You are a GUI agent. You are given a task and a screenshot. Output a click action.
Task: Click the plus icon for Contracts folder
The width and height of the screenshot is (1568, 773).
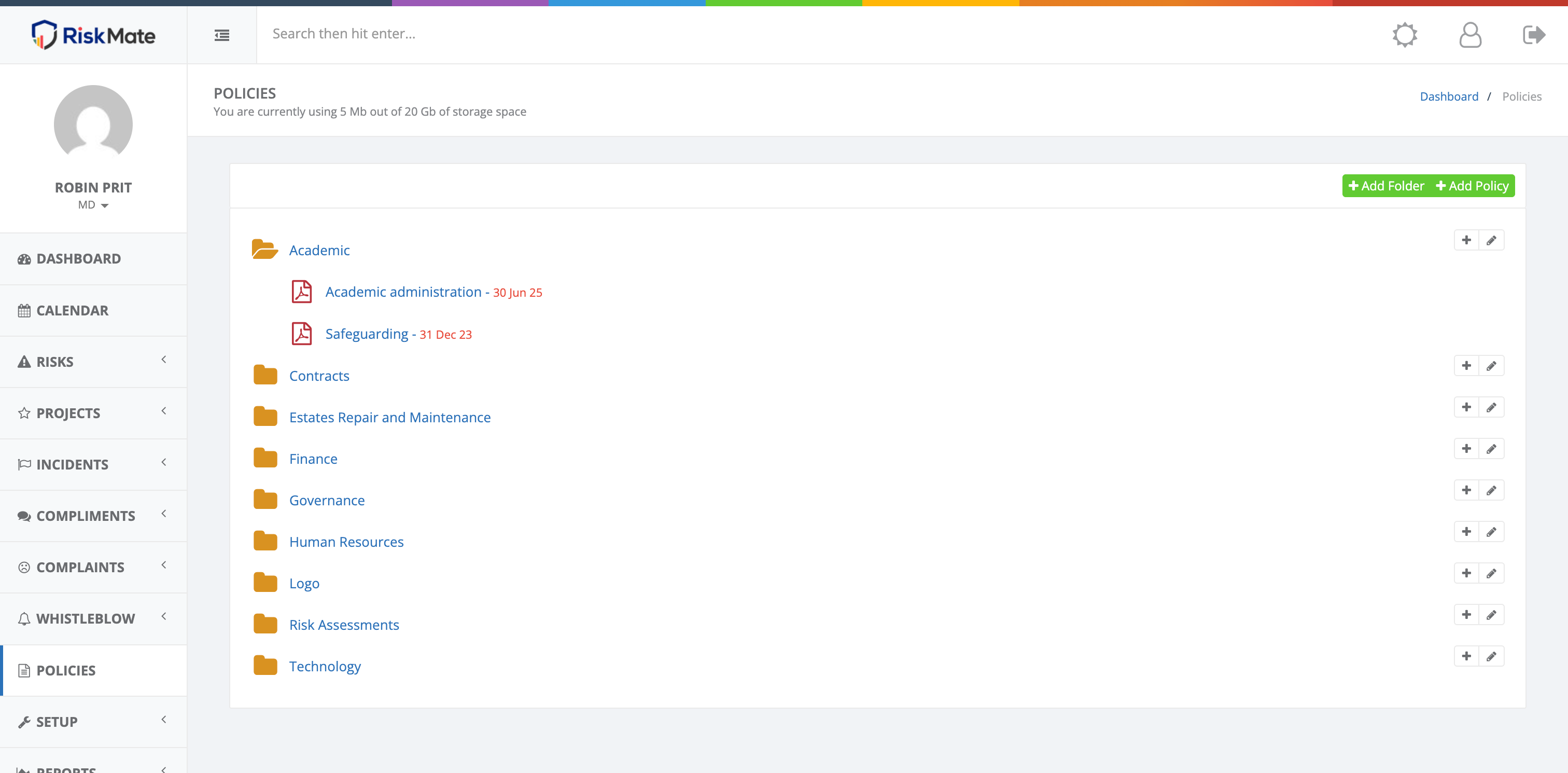point(1466,365)
